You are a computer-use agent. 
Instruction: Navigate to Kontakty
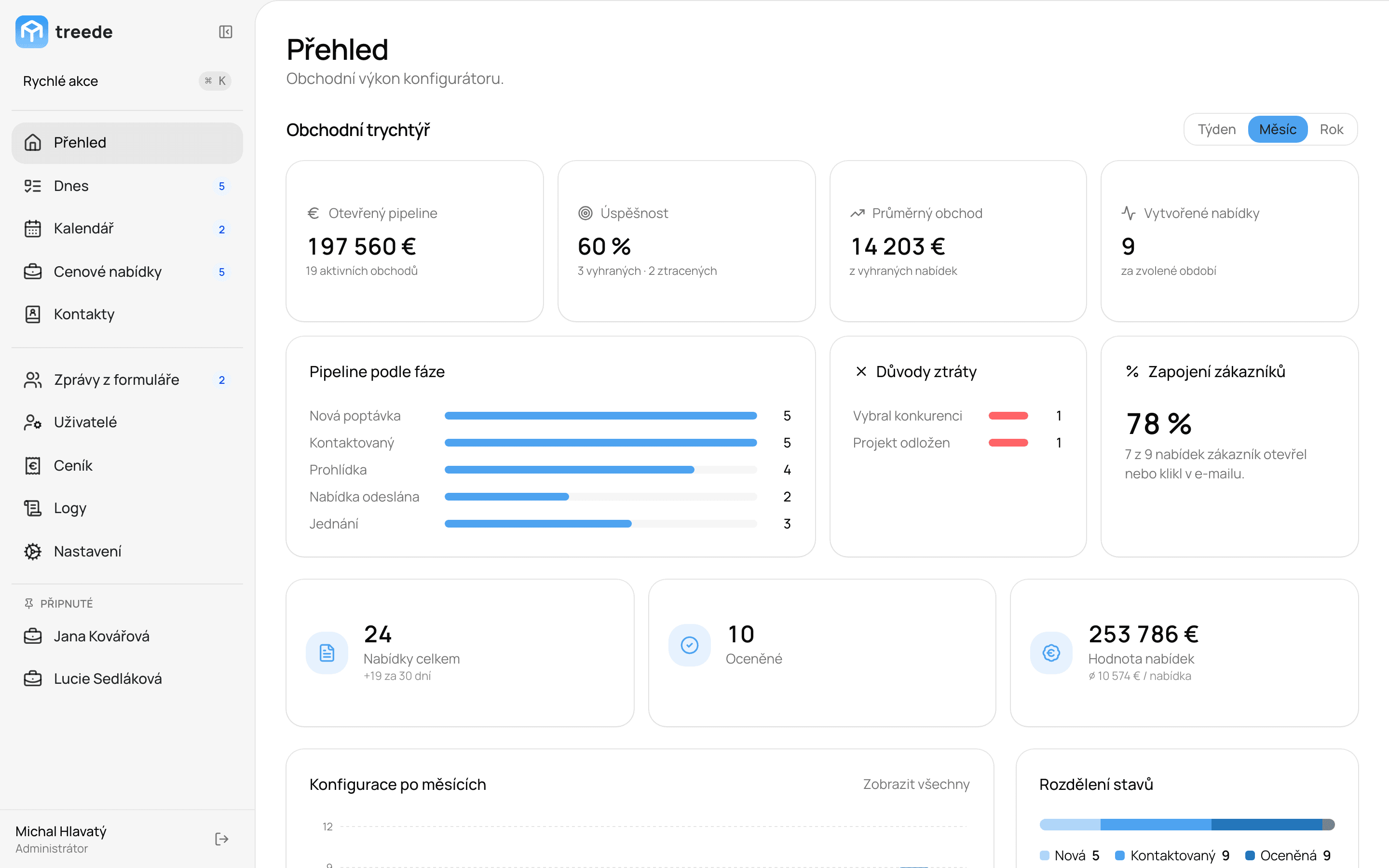click(127, 314)
